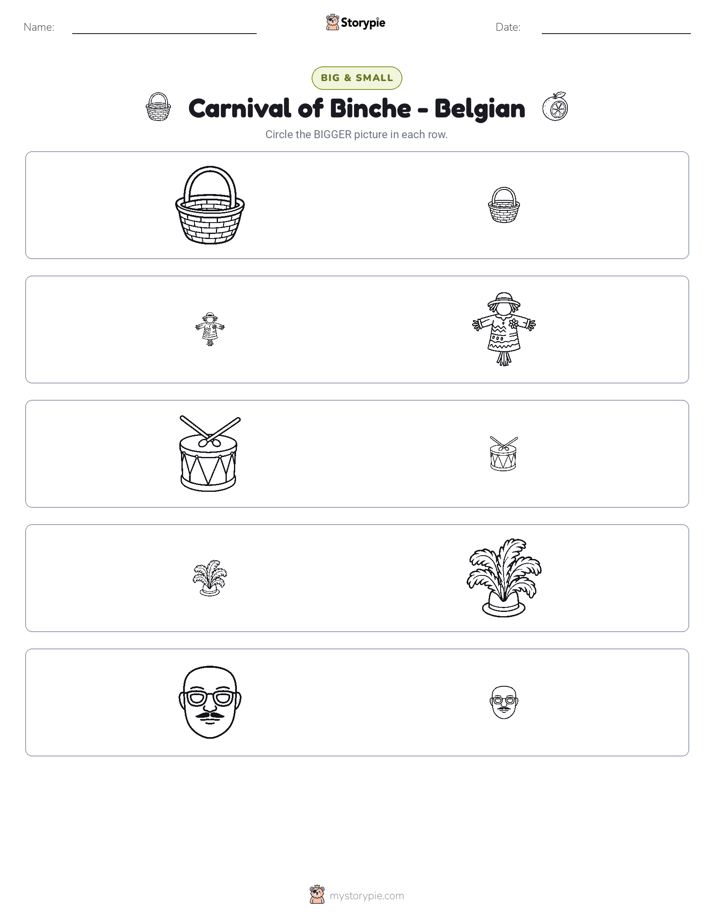
Task: Click the small drum picture
Action: coord(504,453)
